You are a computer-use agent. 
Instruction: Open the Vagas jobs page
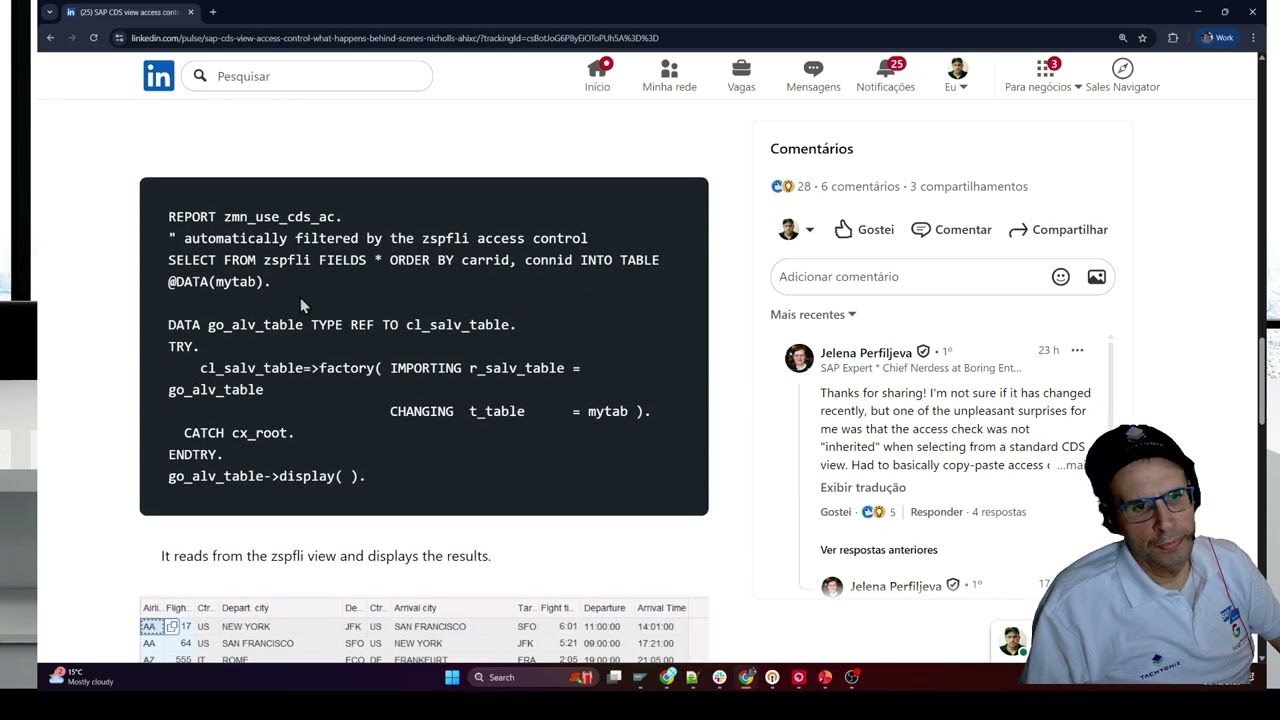pyautogui.click(x=741, y=76)
